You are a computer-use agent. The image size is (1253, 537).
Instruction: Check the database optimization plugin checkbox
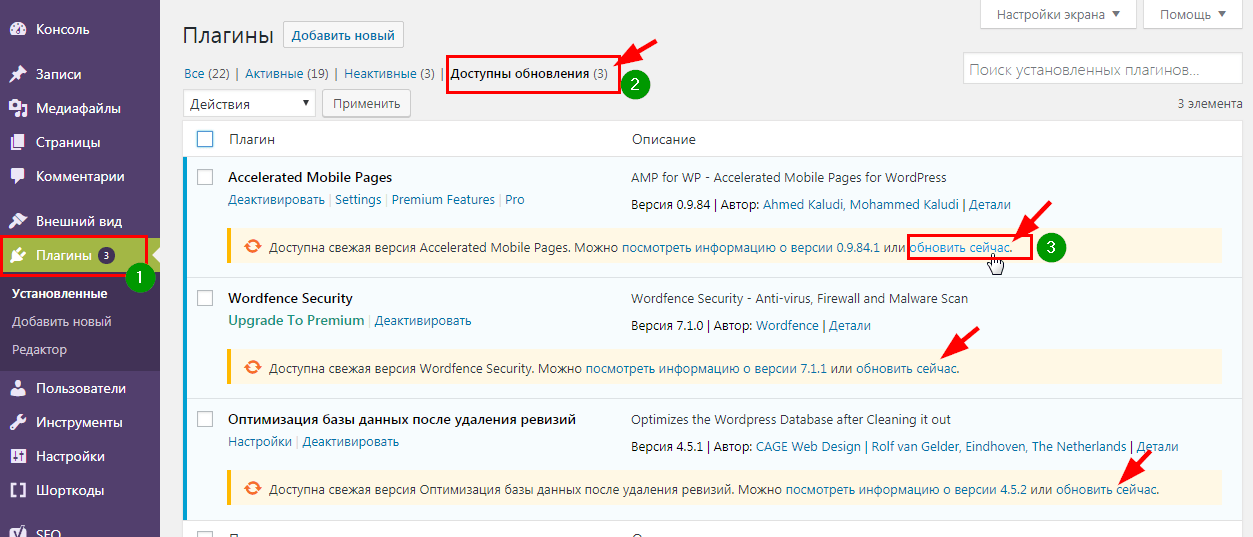tap(205, 419)
